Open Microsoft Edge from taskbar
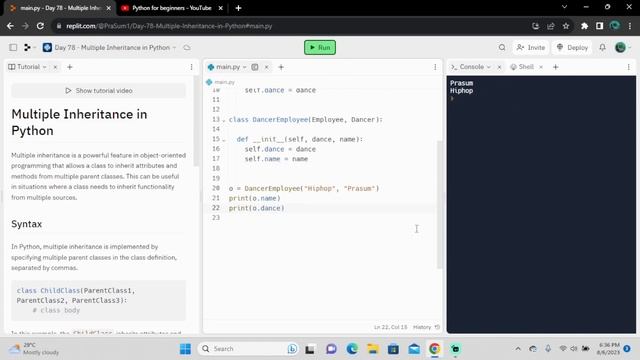 pyautogui.click(x=352, y=349)
